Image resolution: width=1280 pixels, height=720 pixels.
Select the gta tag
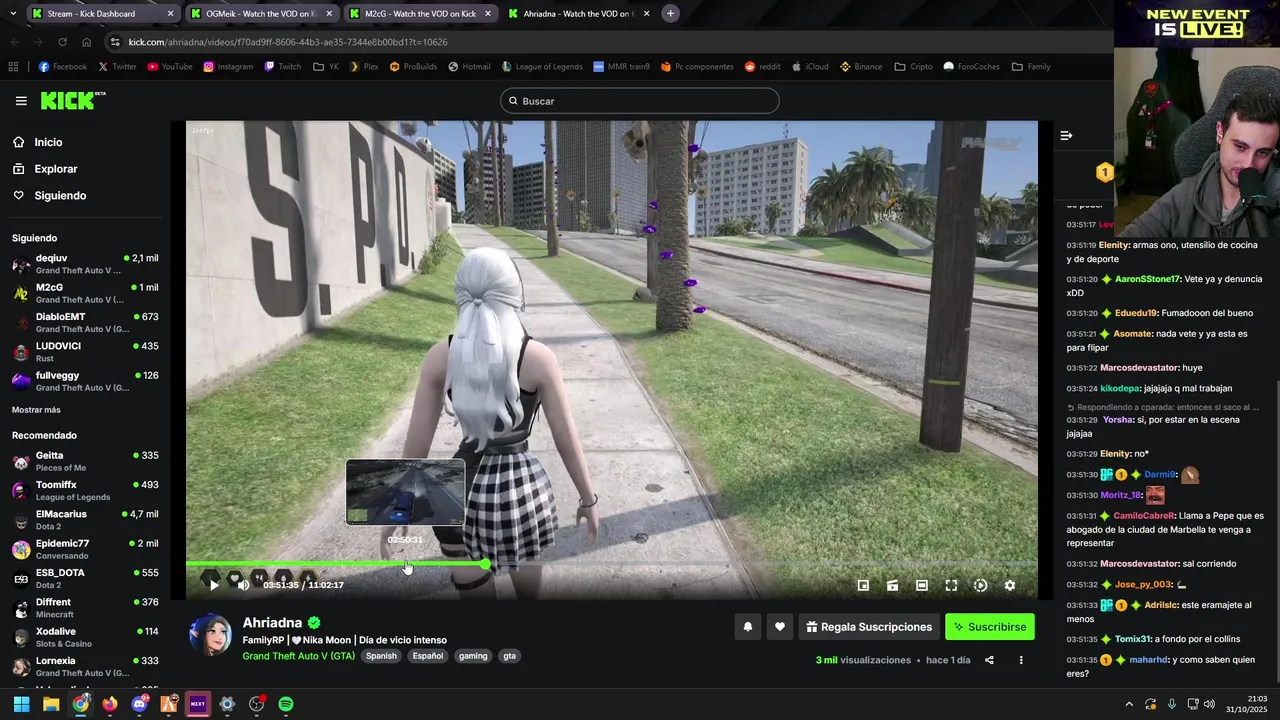click(x=510, y=656)
